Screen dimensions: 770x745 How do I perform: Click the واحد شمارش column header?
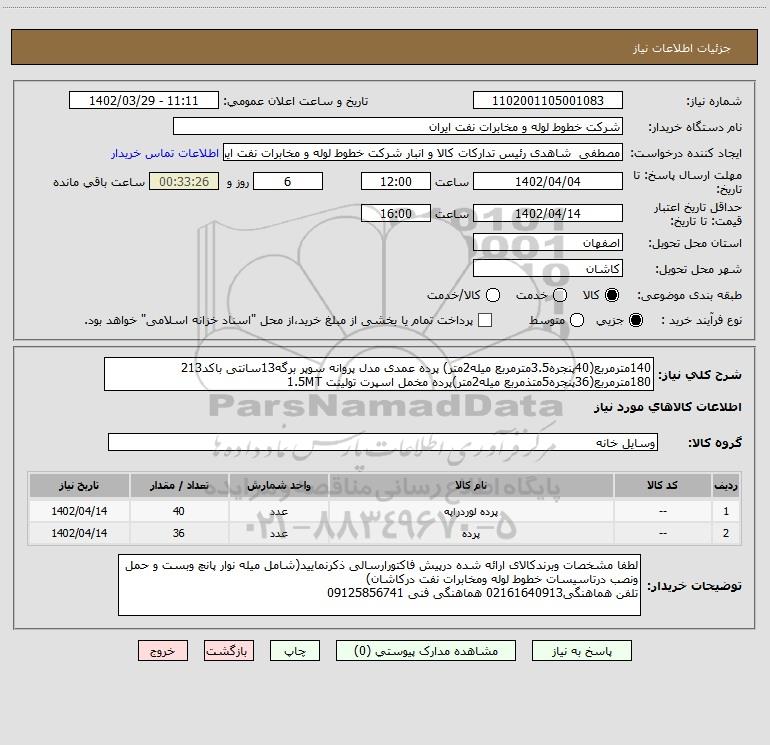278,485
